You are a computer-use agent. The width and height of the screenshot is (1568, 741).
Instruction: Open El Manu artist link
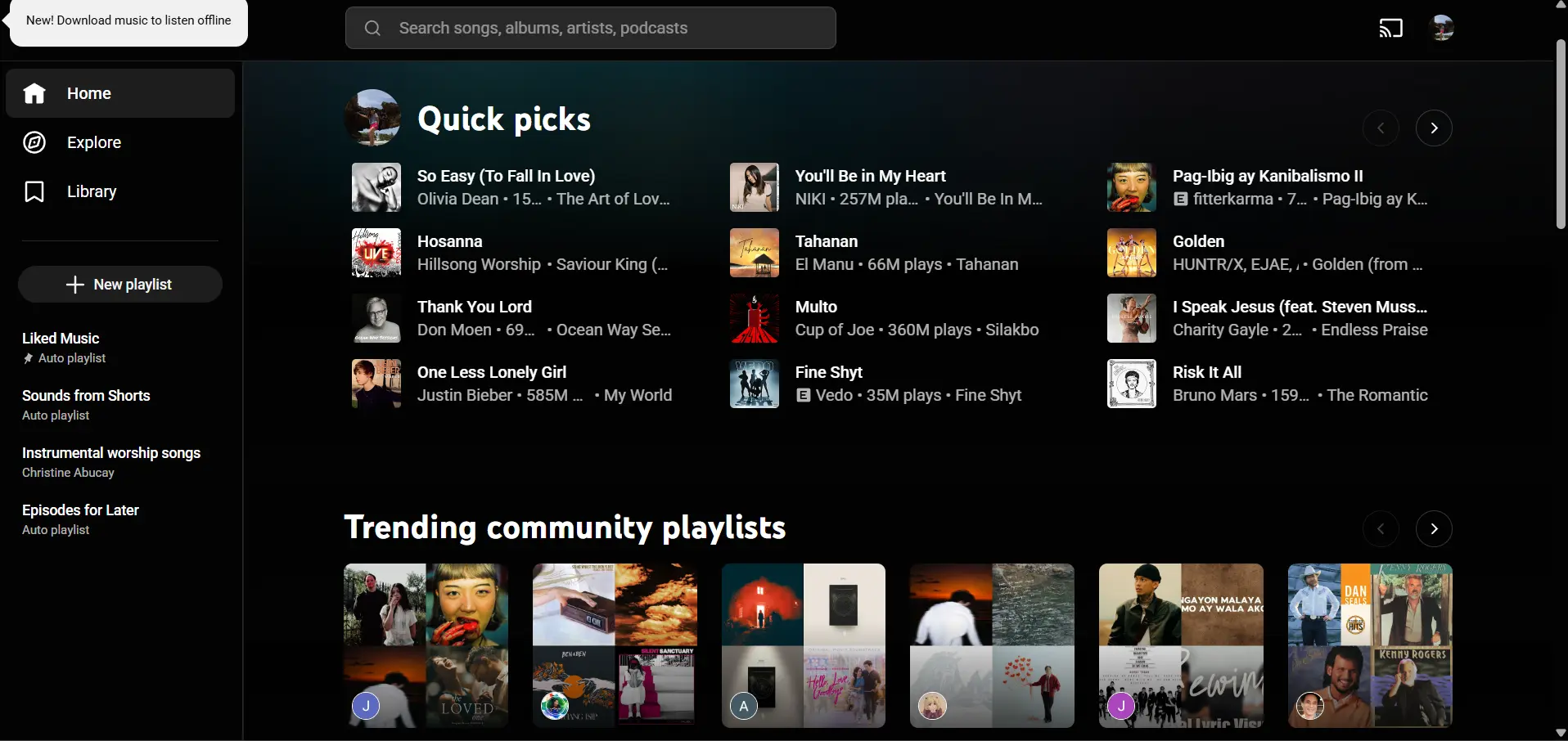coord(825,264)
